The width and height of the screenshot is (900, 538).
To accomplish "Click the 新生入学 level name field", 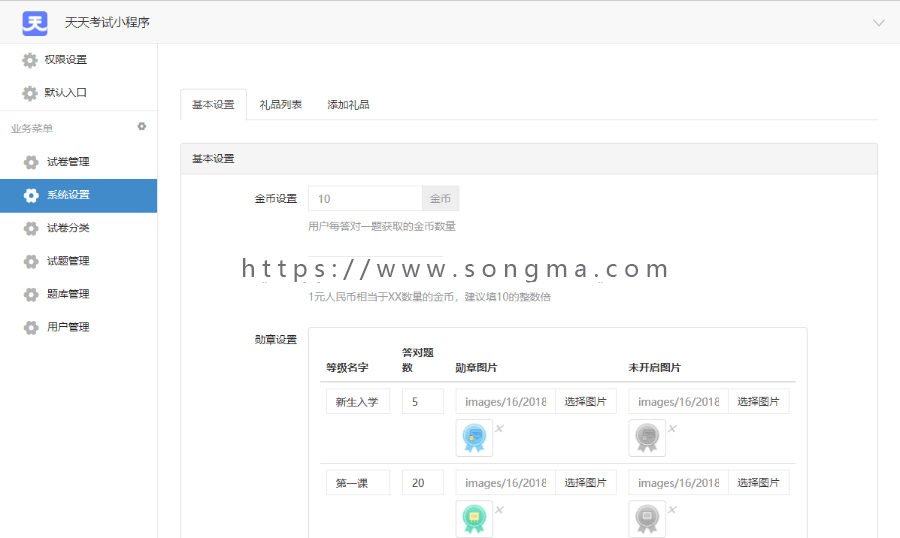I will (x=358, y=401).
